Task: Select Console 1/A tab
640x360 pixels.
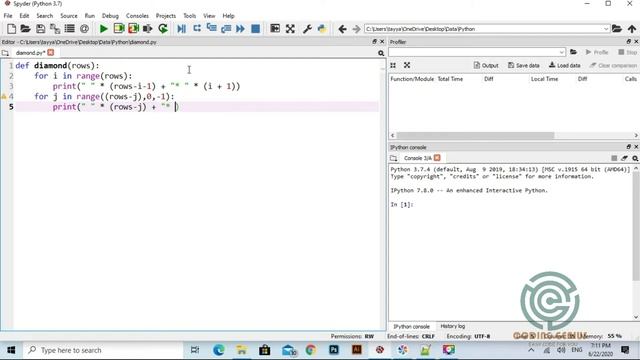Action: [418, 158]
